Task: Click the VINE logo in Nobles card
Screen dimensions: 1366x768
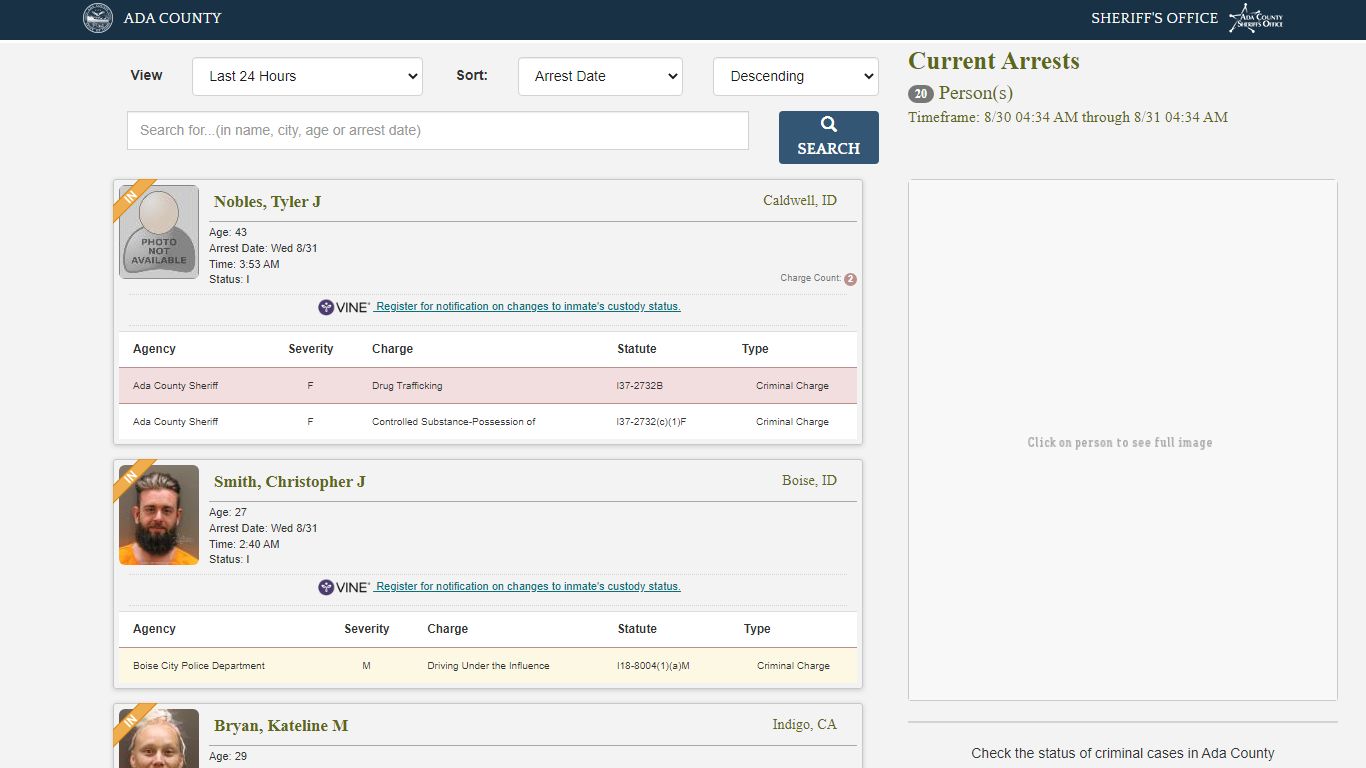Action: [344, 307]
